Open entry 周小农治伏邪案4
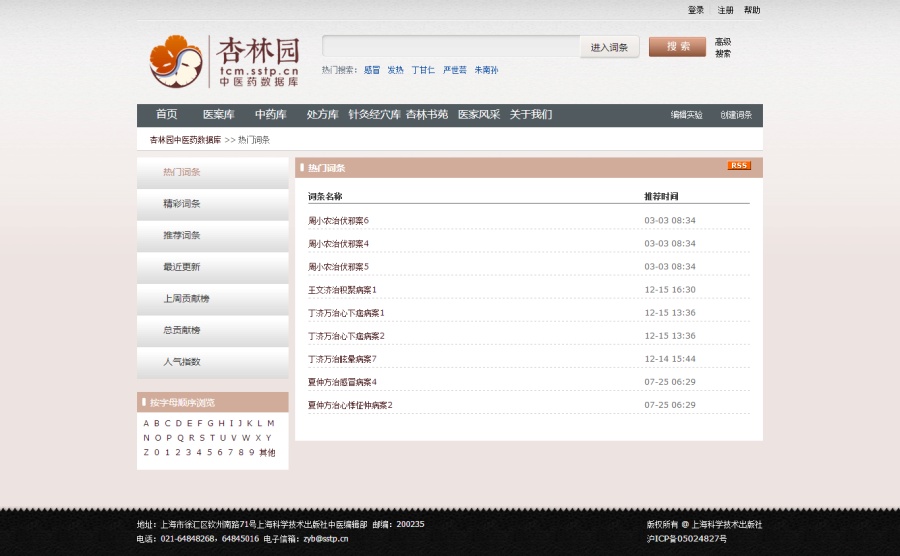900x556 pixels. tap(338, 243)
